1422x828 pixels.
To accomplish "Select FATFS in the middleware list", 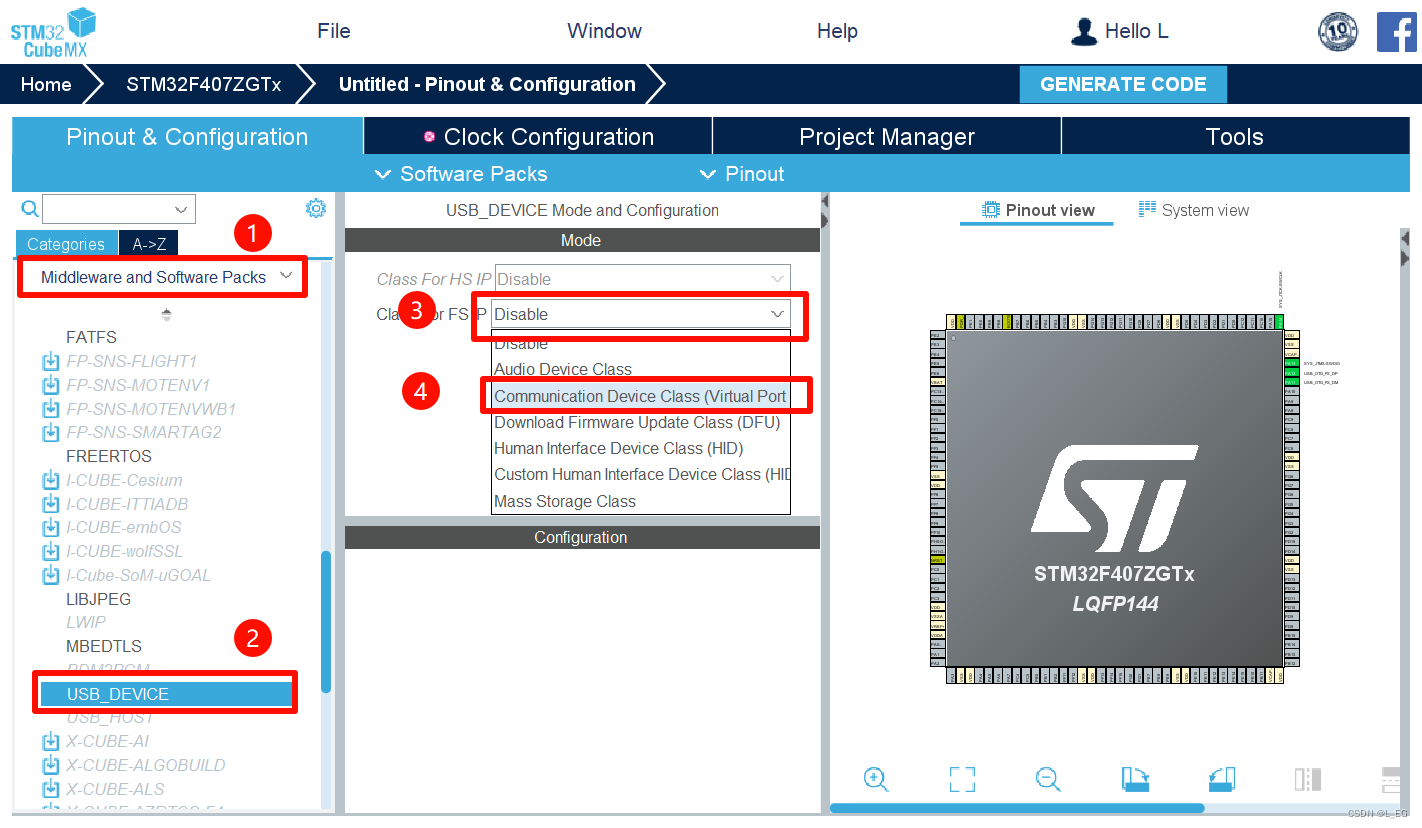I will click(91, 337).
